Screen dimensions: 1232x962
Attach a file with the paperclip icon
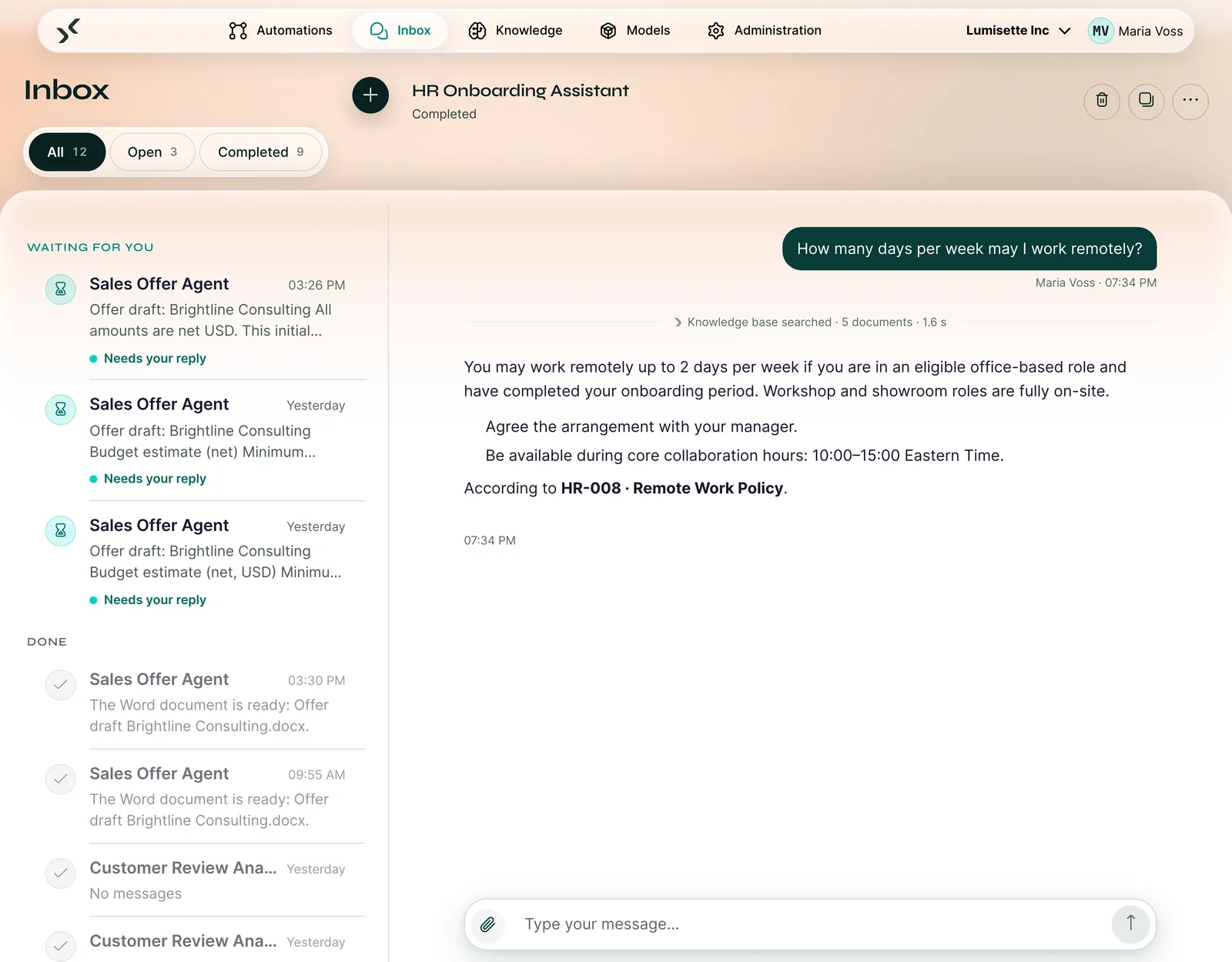pos(487,924)
